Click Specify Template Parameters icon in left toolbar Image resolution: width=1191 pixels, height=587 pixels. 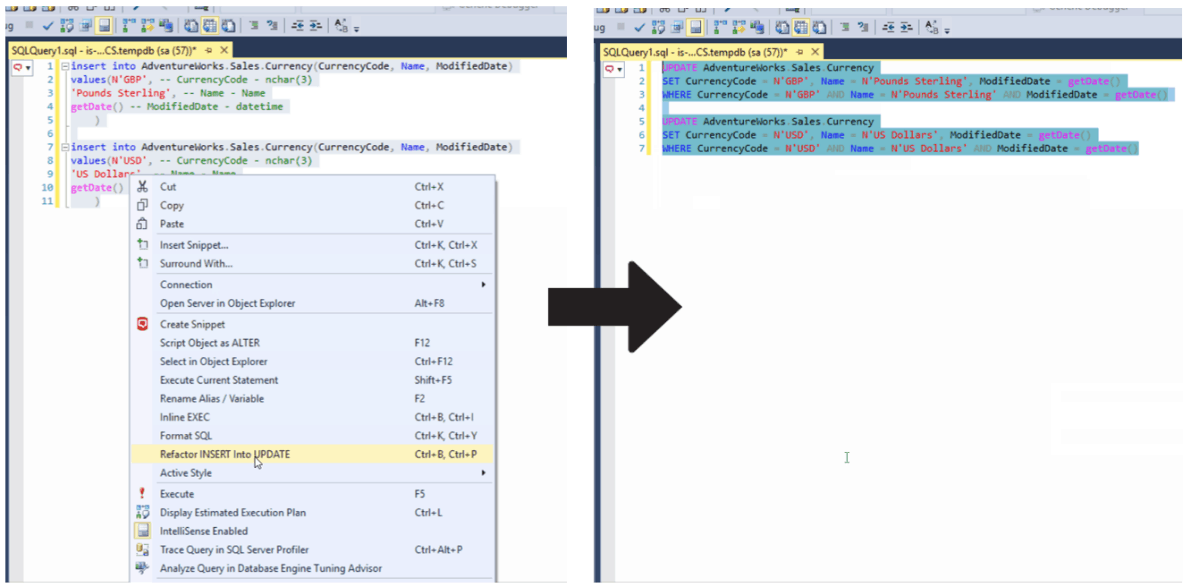[340, 26]
